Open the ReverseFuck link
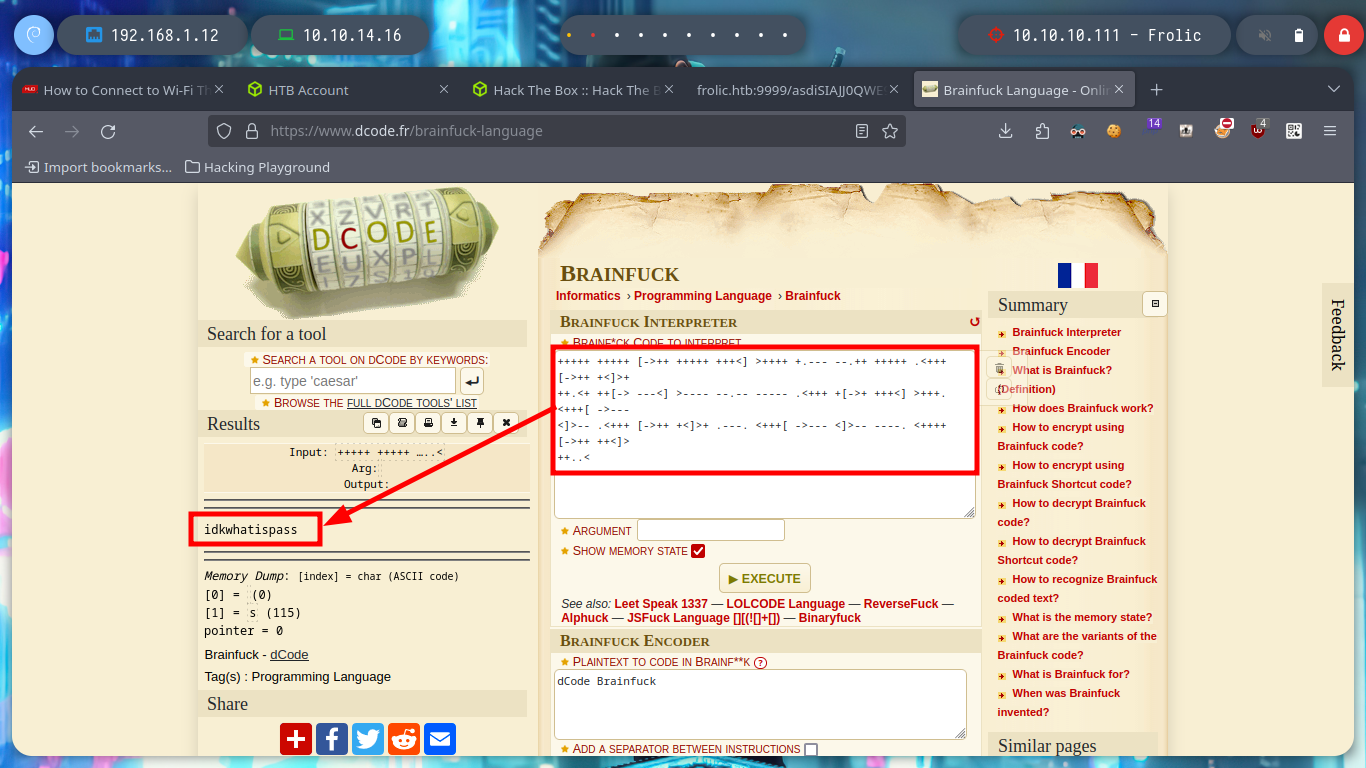The image size is (1366, 768). (x=901, y=604)
